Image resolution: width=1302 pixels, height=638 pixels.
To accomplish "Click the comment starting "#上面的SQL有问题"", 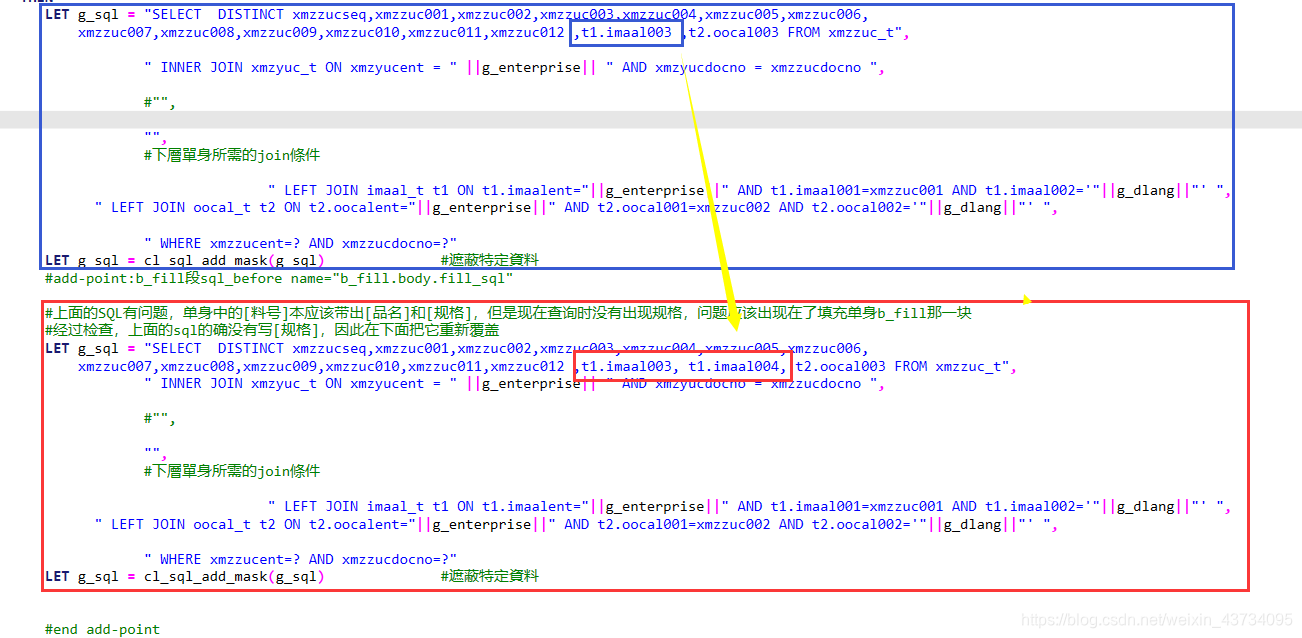I will tap(508, 313).
